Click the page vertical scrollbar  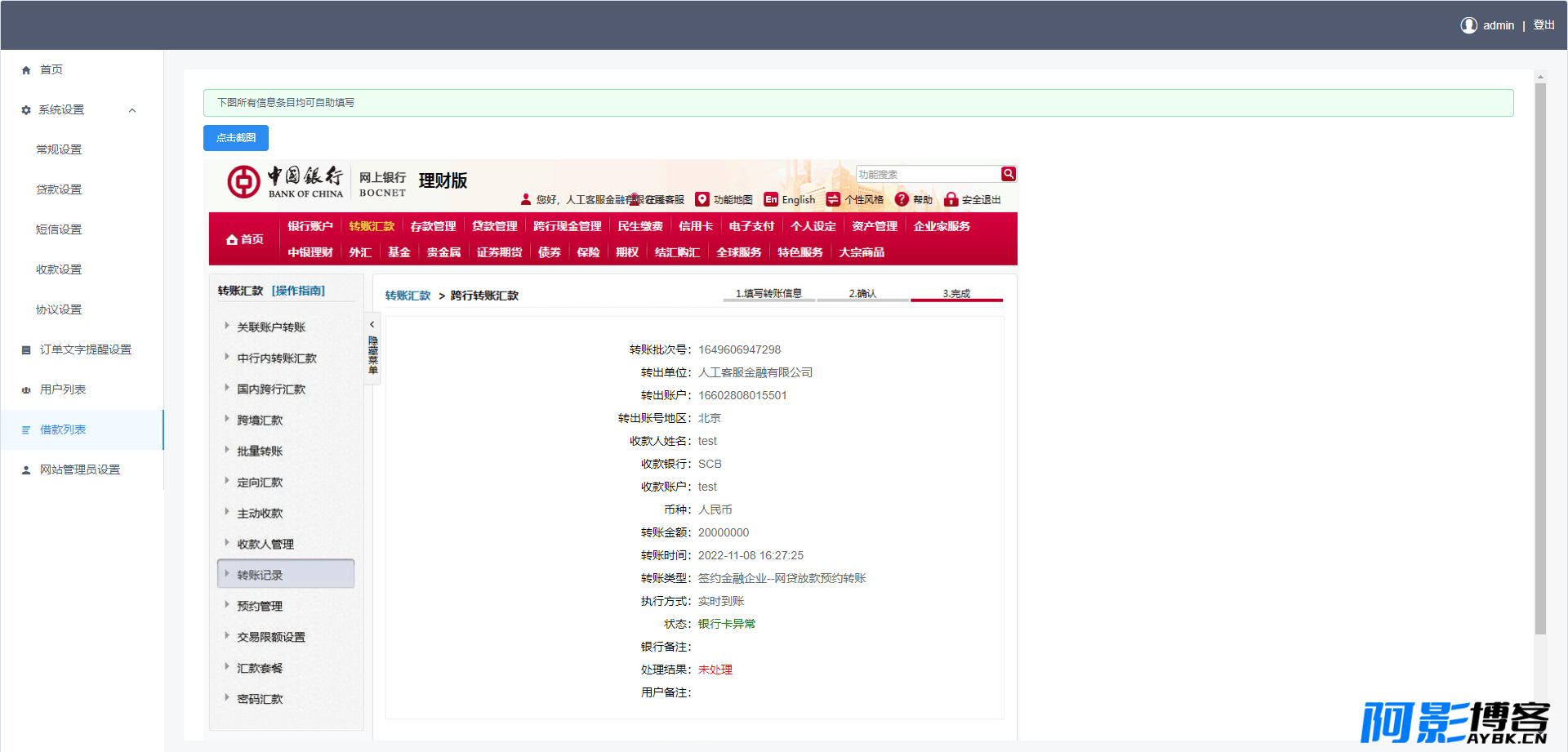[x=1540, y=359]
